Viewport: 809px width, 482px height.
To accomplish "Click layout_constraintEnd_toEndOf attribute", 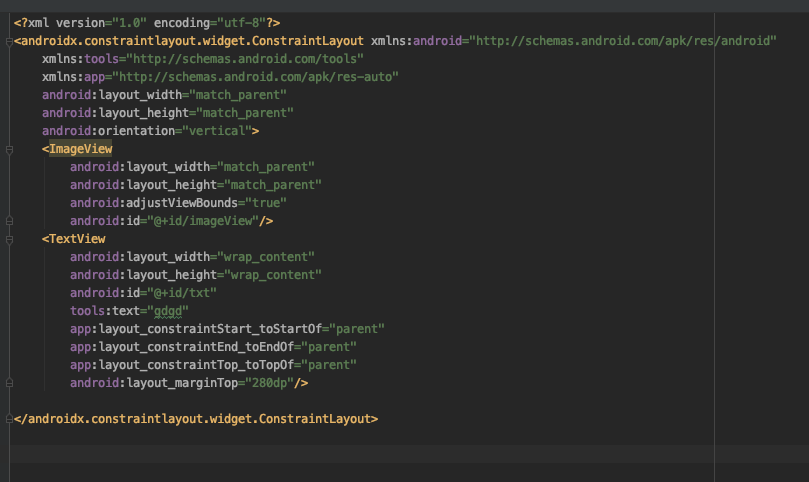I will [182, 347].
